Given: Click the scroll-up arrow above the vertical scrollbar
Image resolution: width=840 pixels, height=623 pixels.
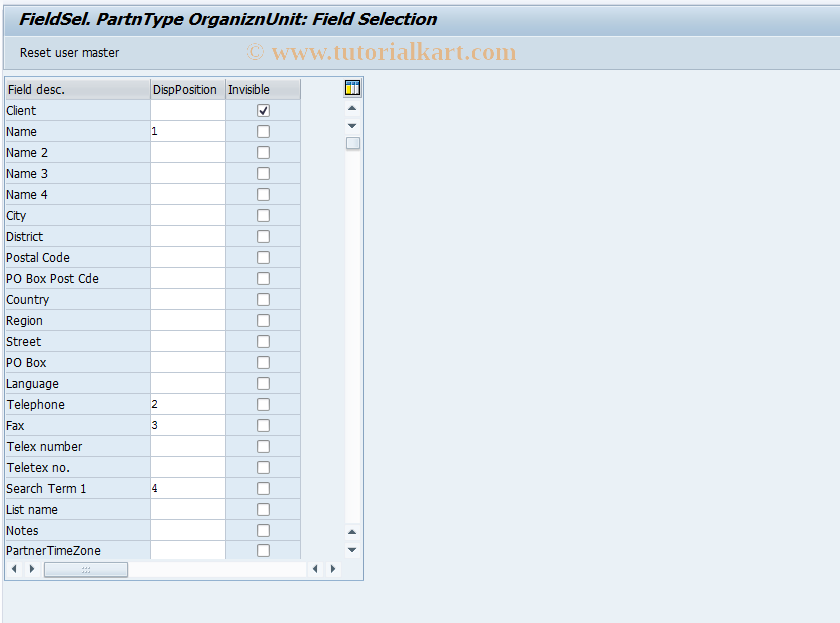Looking at the screenshot, I should (352, 108).
